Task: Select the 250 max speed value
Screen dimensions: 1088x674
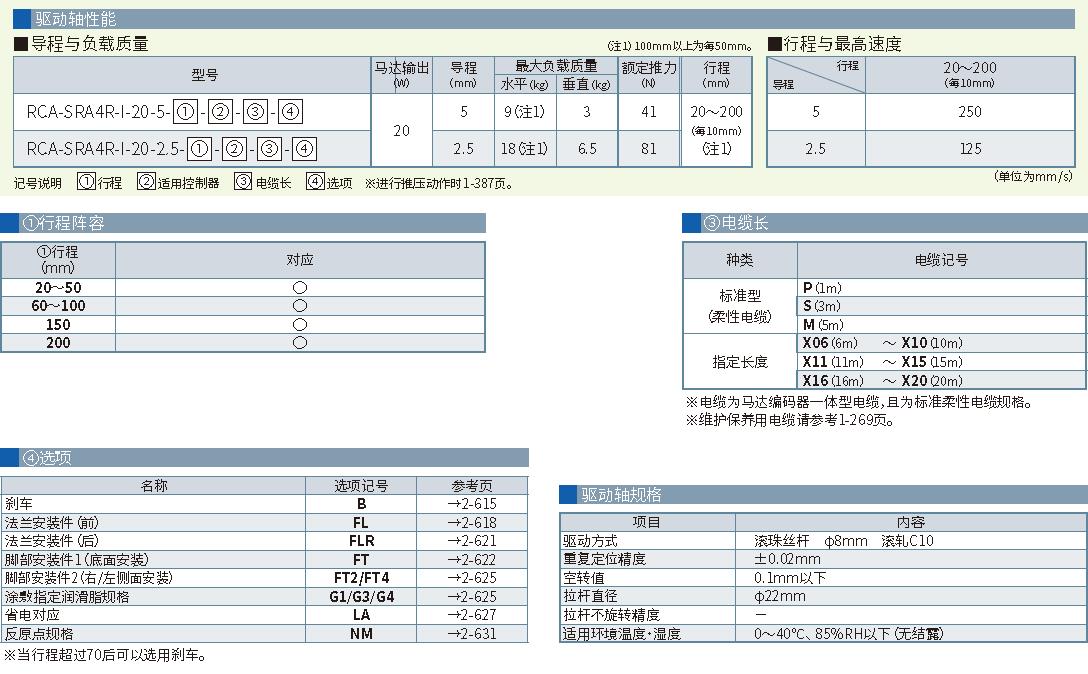Action: 969,112
